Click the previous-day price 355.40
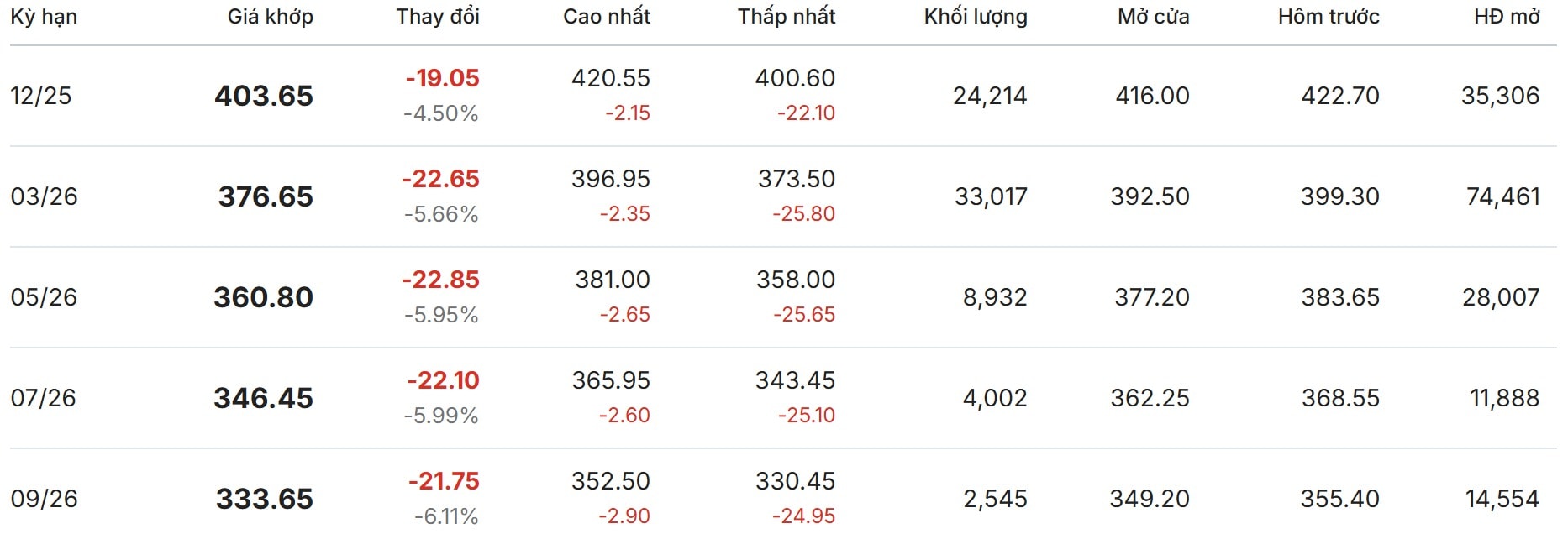The width and height of the screenshot is (1568, 534). (1339, 499)
